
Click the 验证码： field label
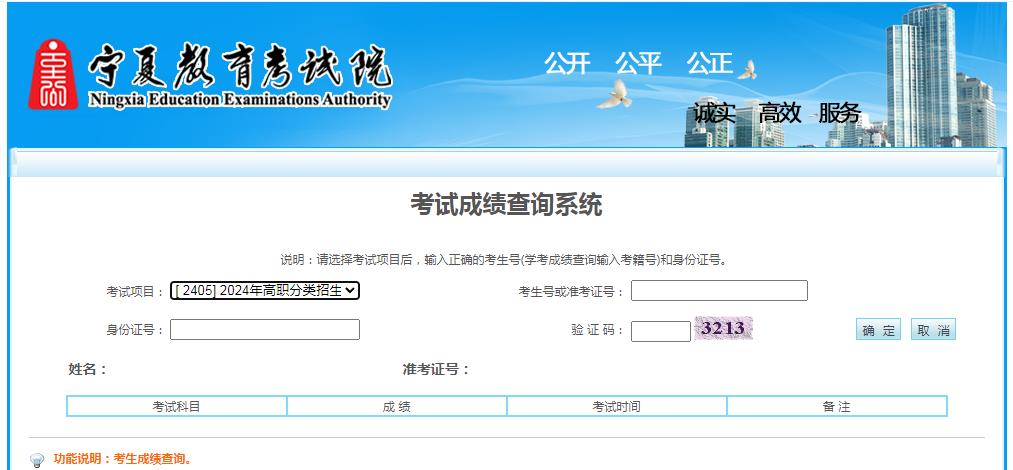point(598,330)
